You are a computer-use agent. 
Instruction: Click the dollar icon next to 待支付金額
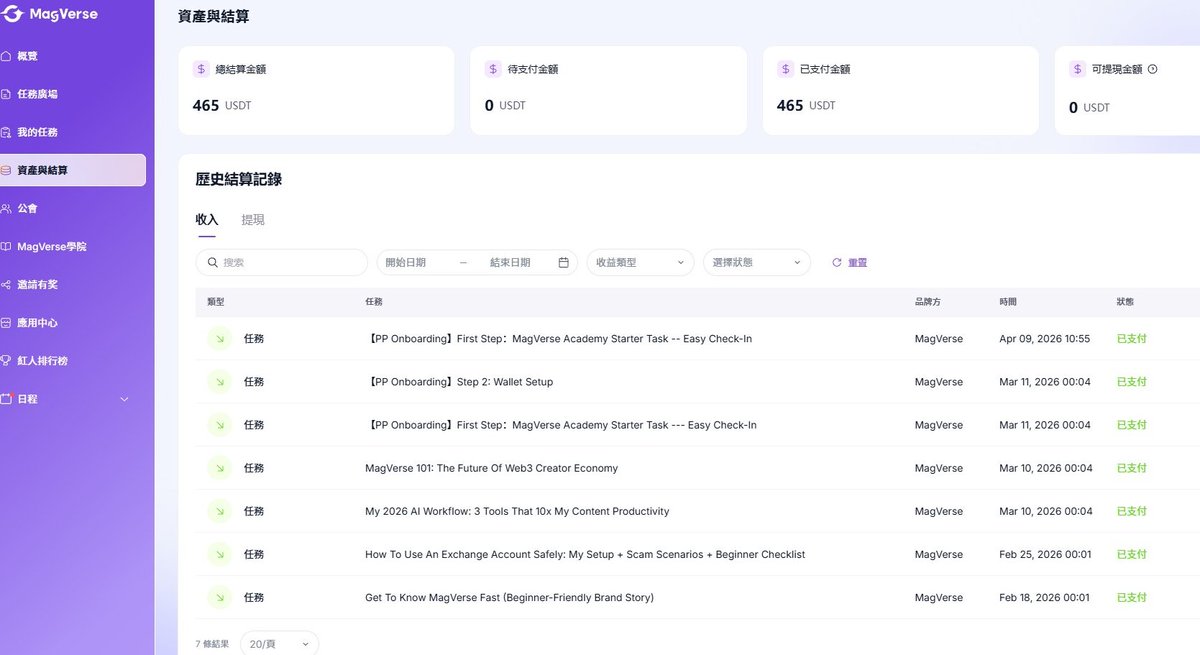(x=492, y=69)
